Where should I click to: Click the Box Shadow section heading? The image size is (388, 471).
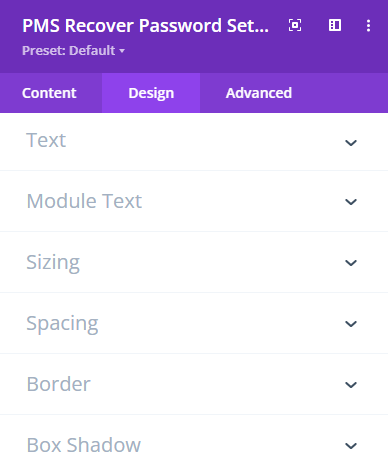(x=84, y=445)
